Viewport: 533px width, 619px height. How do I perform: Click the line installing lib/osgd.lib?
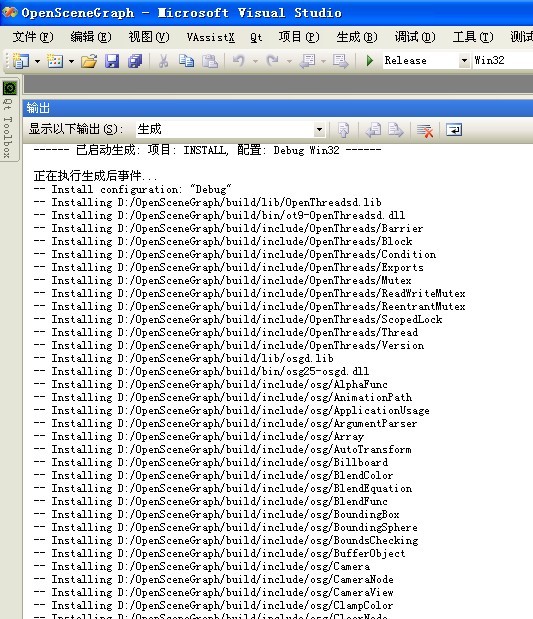(x=184, y=358)
